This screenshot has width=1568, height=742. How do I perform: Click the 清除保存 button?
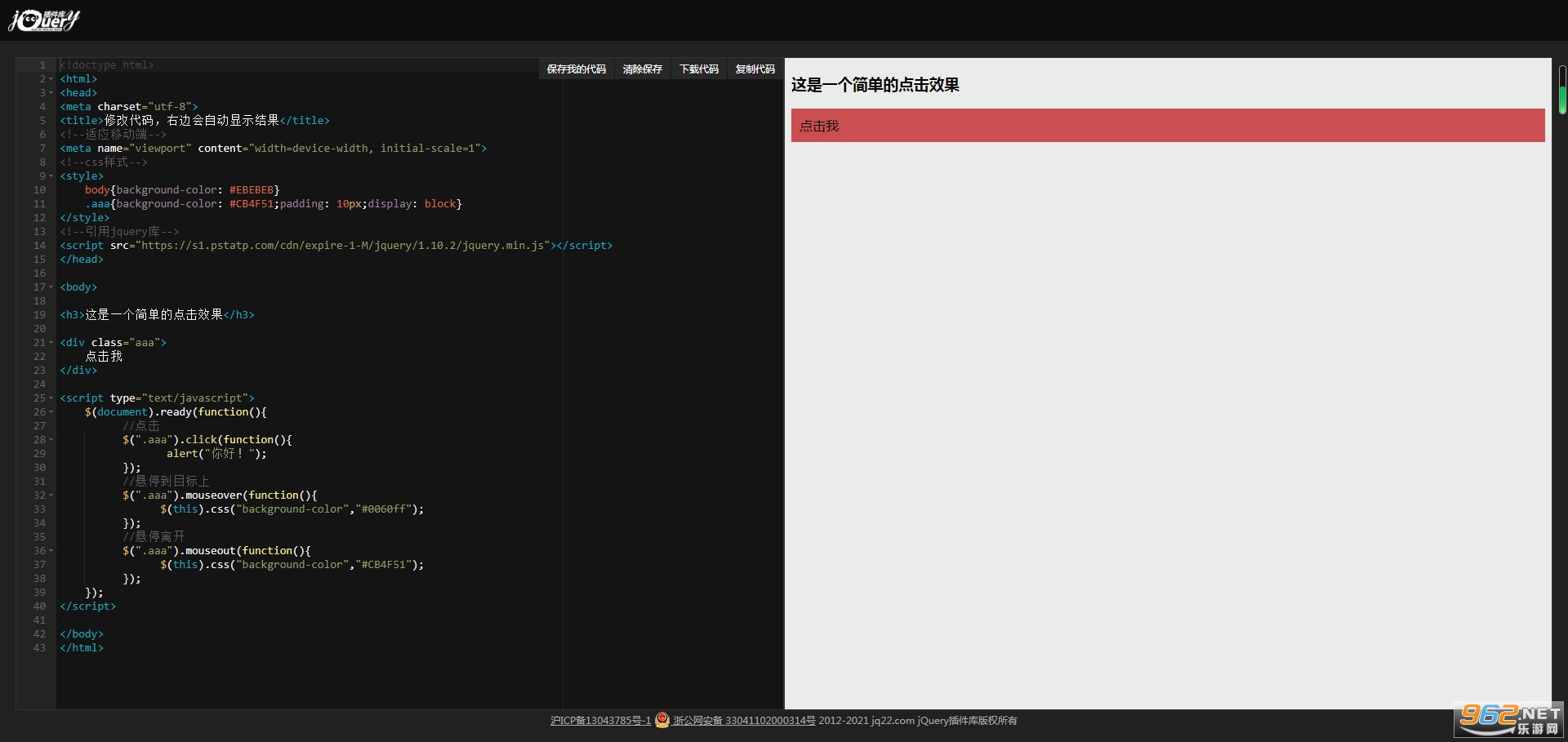643,69
